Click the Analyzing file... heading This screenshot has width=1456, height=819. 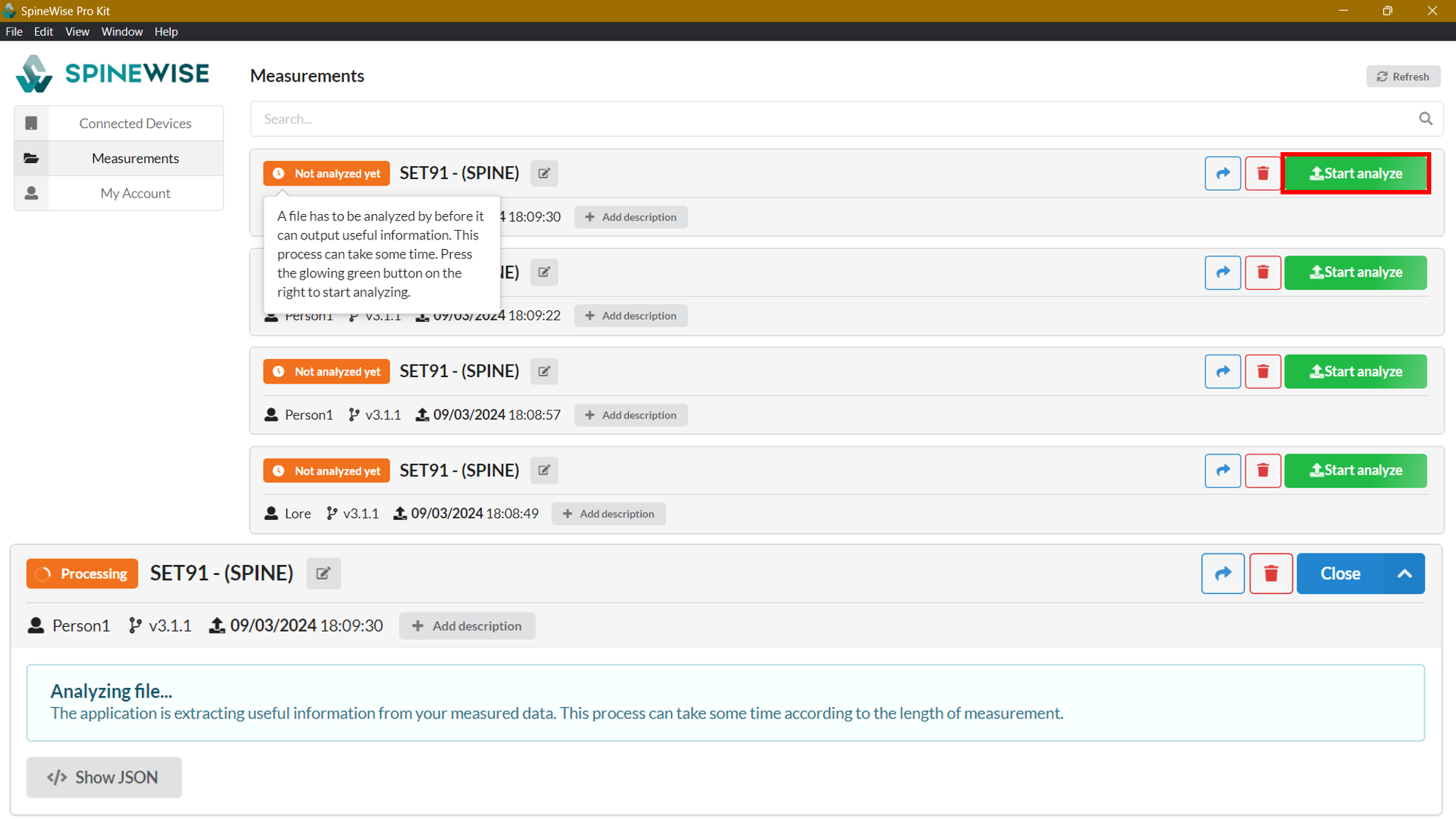(x=111, y=691)
